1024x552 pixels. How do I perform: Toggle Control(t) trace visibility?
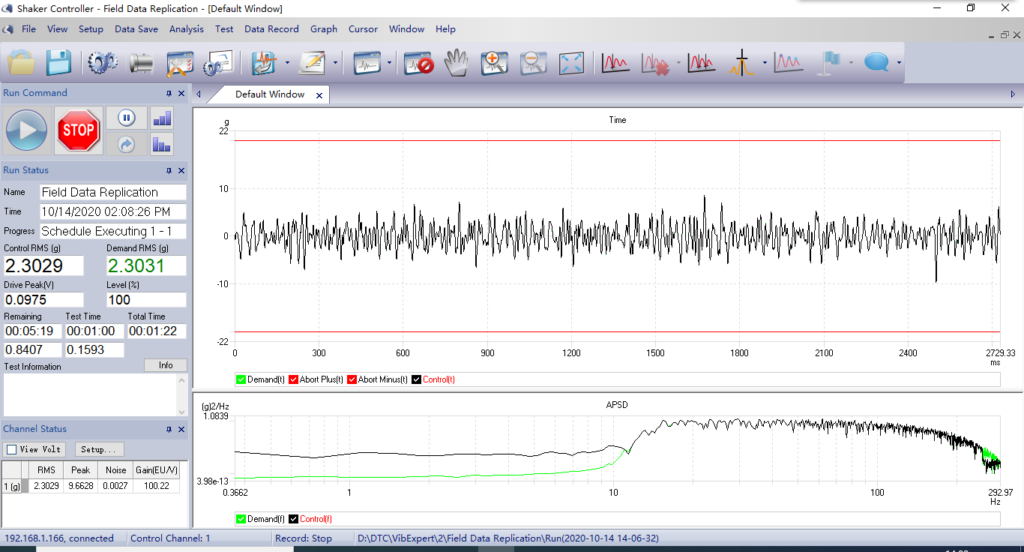[417, 380]
